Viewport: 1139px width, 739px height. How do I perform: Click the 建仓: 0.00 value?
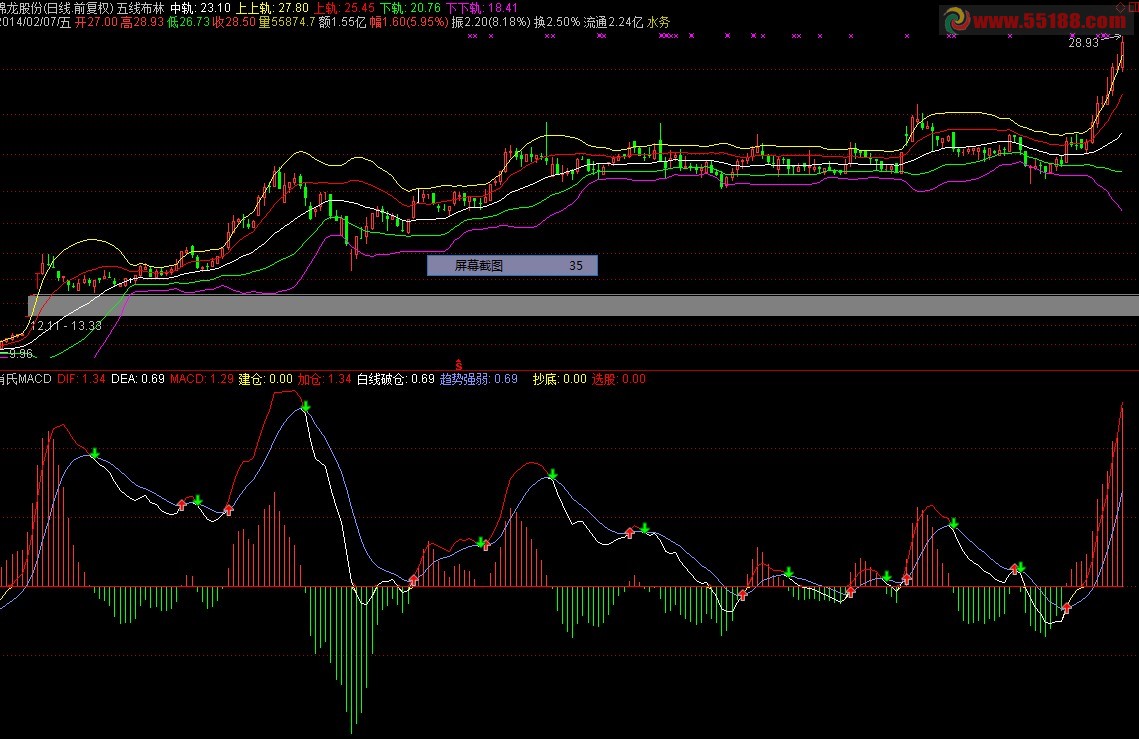point(266,379)
